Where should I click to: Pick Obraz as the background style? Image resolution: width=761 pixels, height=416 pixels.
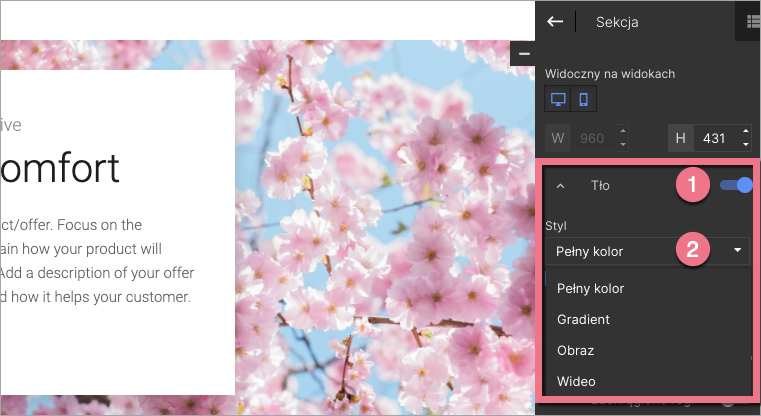click(x=576, y=351)
